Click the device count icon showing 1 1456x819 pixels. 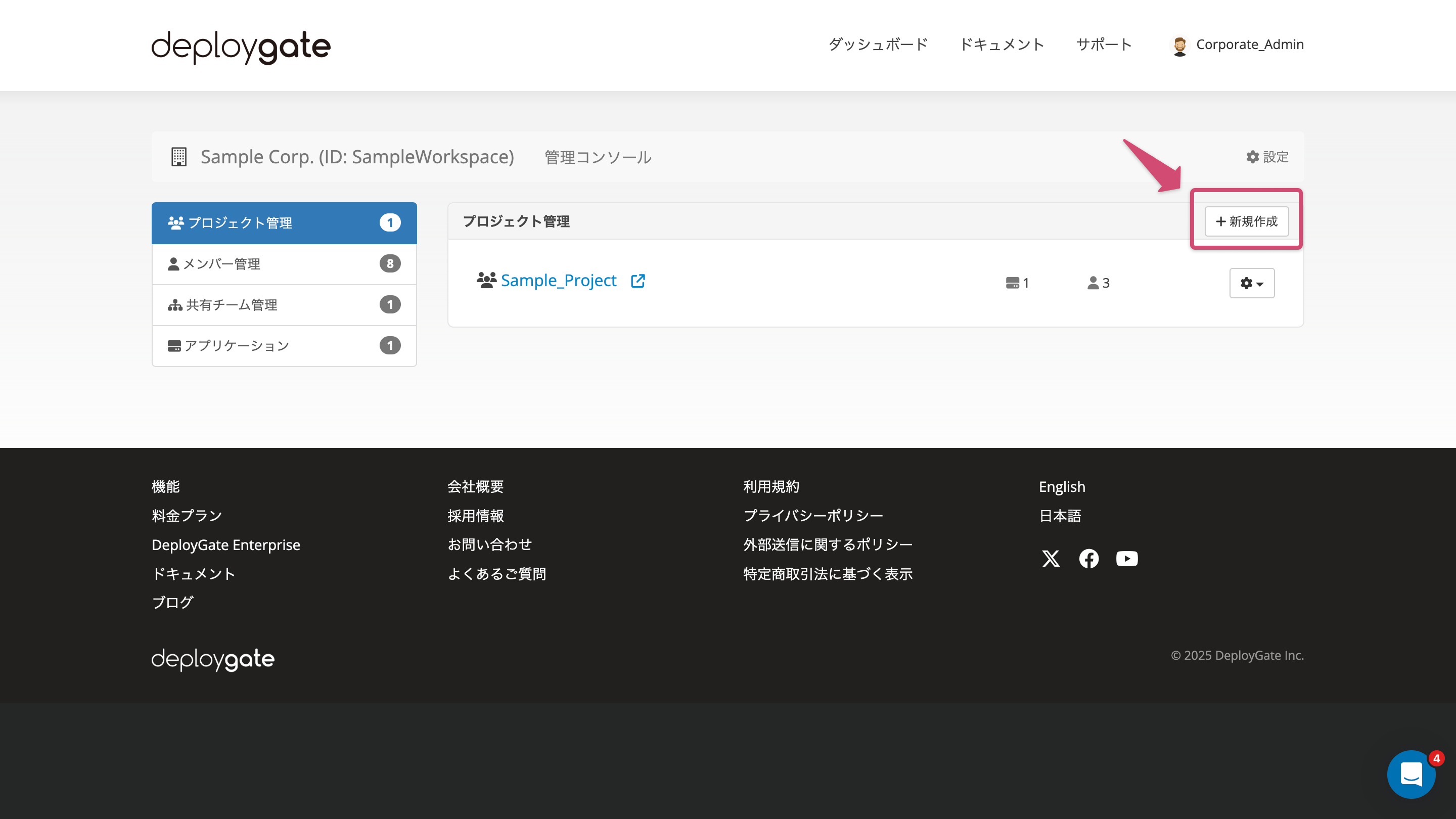point(1011,283)
